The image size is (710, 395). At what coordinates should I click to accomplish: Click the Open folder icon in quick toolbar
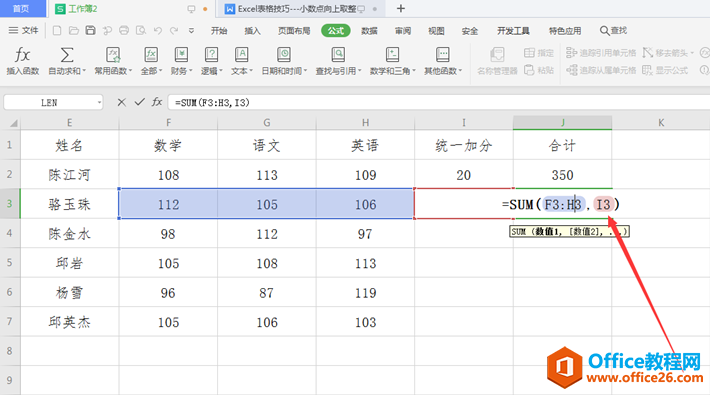[73, 30]
